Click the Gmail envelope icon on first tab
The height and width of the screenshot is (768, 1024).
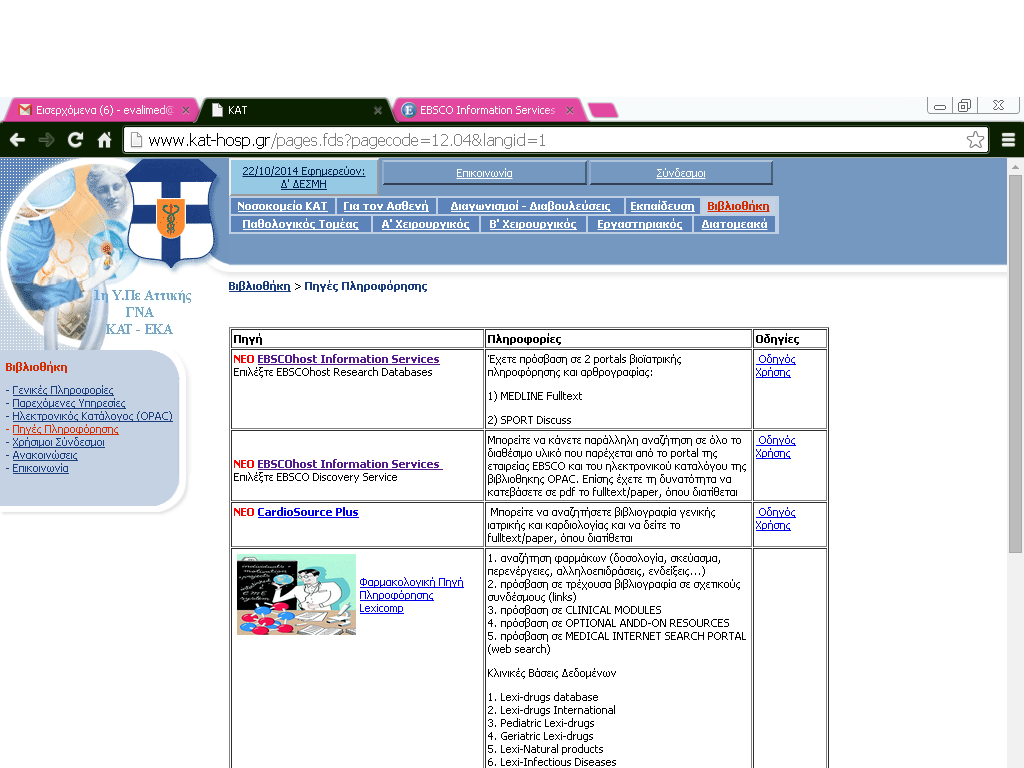pos(25,110)
